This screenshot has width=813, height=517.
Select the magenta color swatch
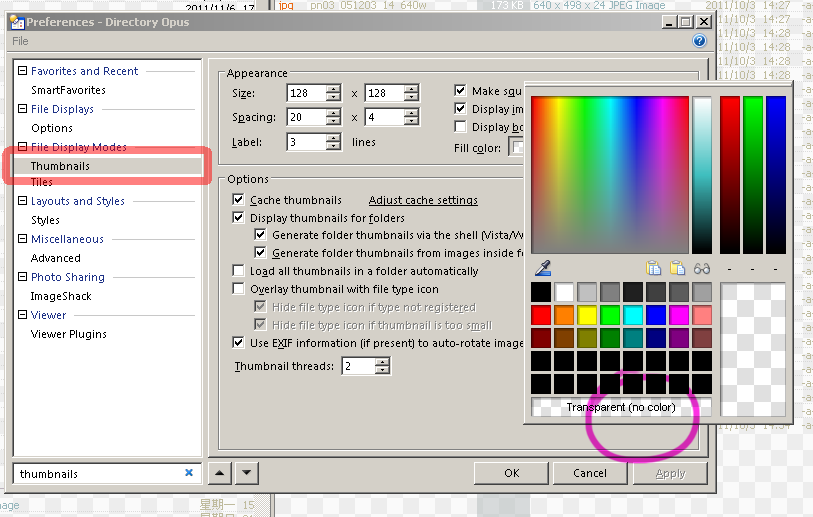pos(679,315)
